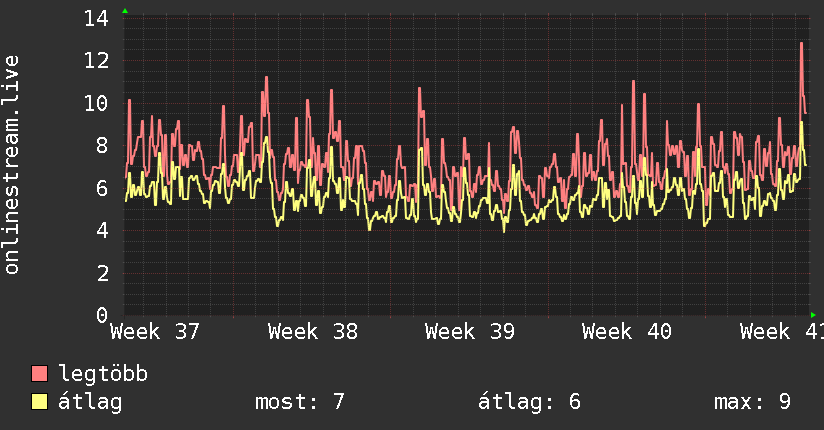Image resolution: width=824 pixels, height=430 pixels.
Task: Click the y-axis label '6'
Action: click(102, 188)
